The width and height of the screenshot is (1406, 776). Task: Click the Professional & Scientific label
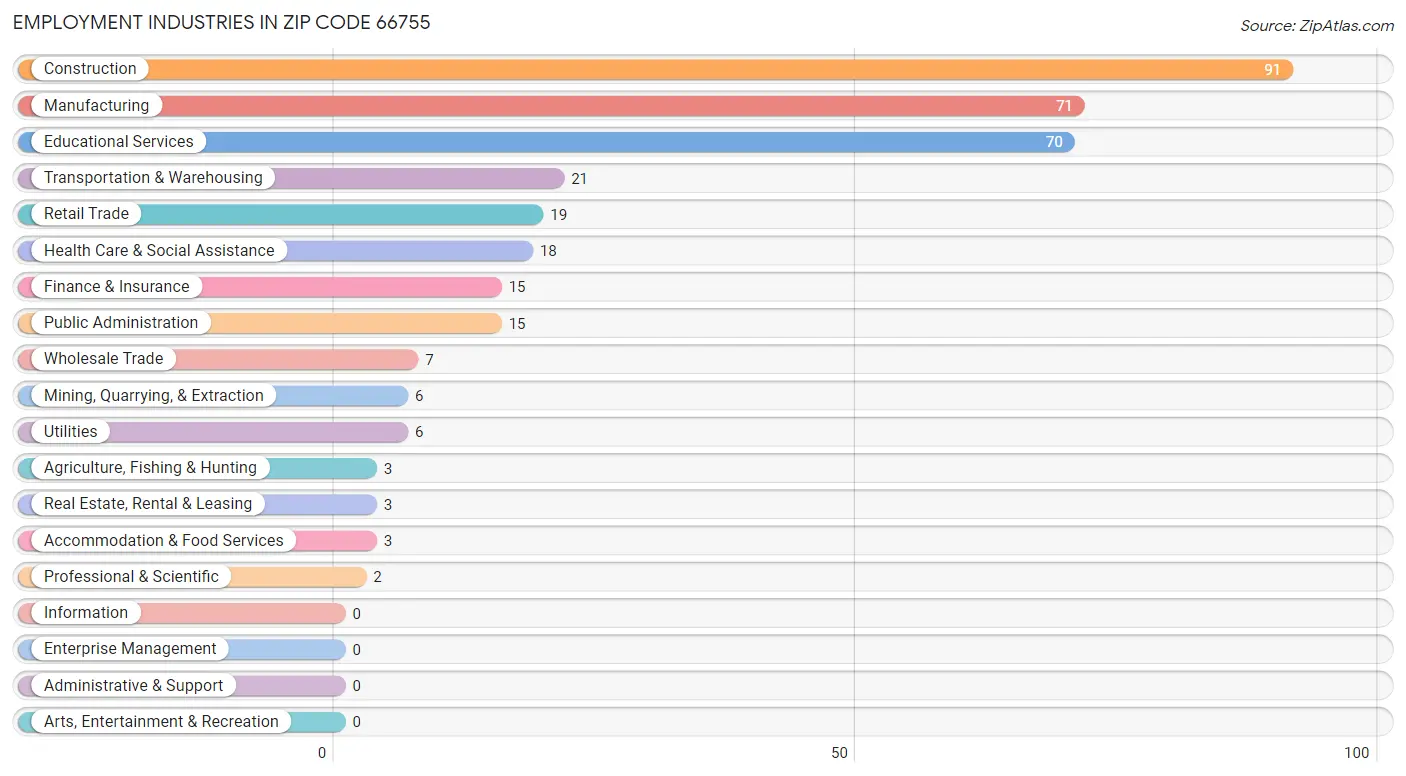pos(131,576)
